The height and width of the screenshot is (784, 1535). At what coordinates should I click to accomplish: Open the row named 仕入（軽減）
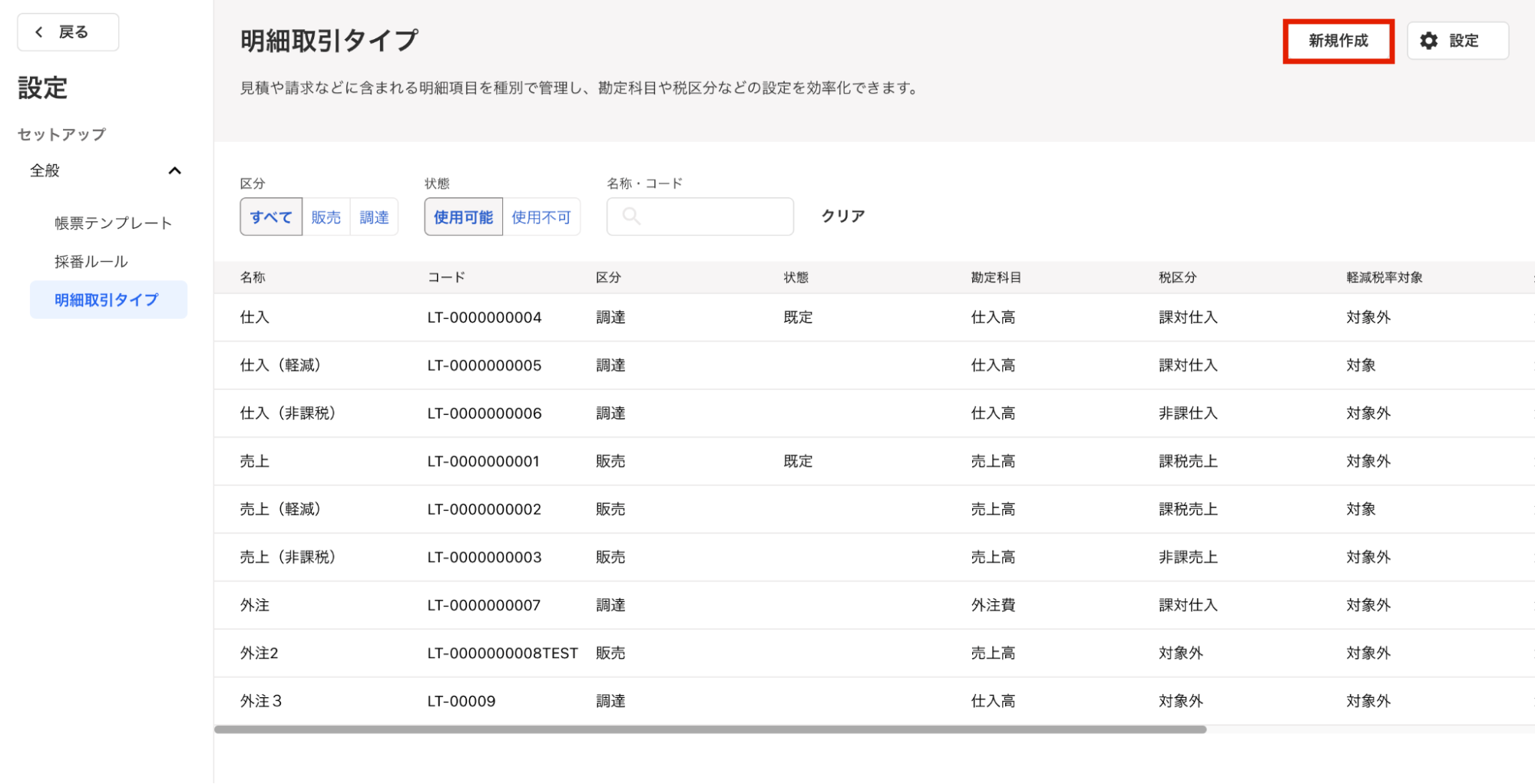[875, 366]
